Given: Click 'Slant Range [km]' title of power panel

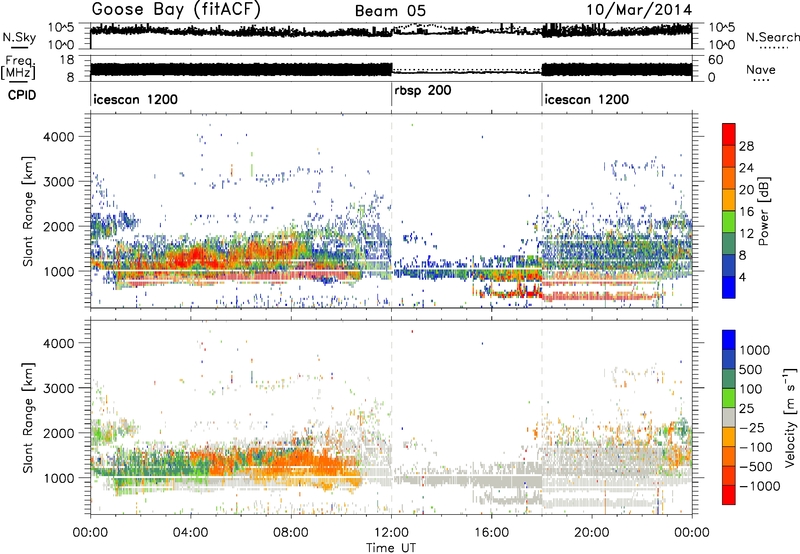Looking at the screenshot, I should click(x=27, y=211).
